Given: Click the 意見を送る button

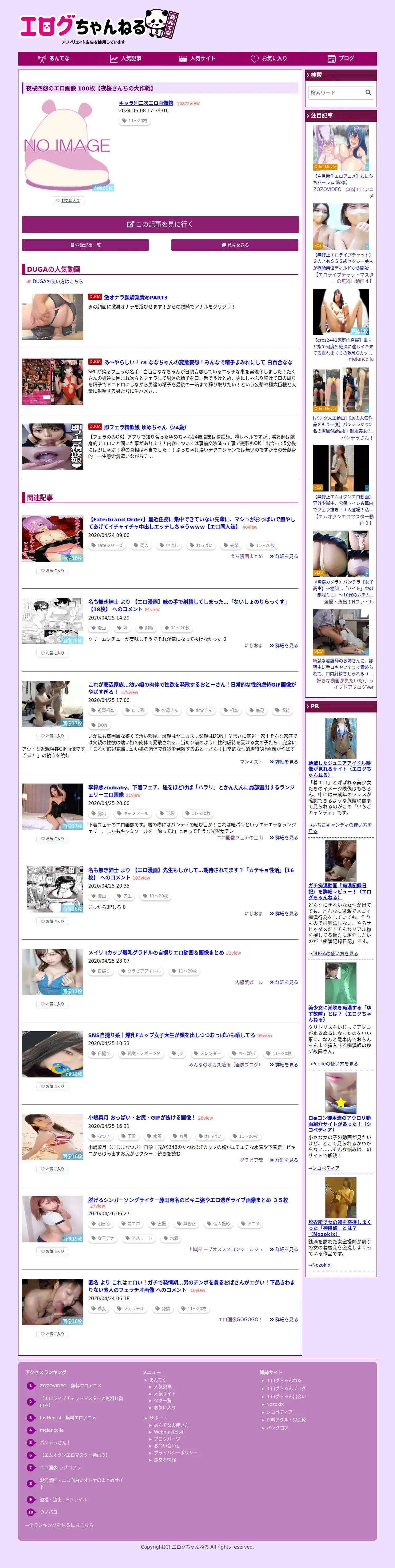Looking at the screenshot, I should tap(235, 245).
